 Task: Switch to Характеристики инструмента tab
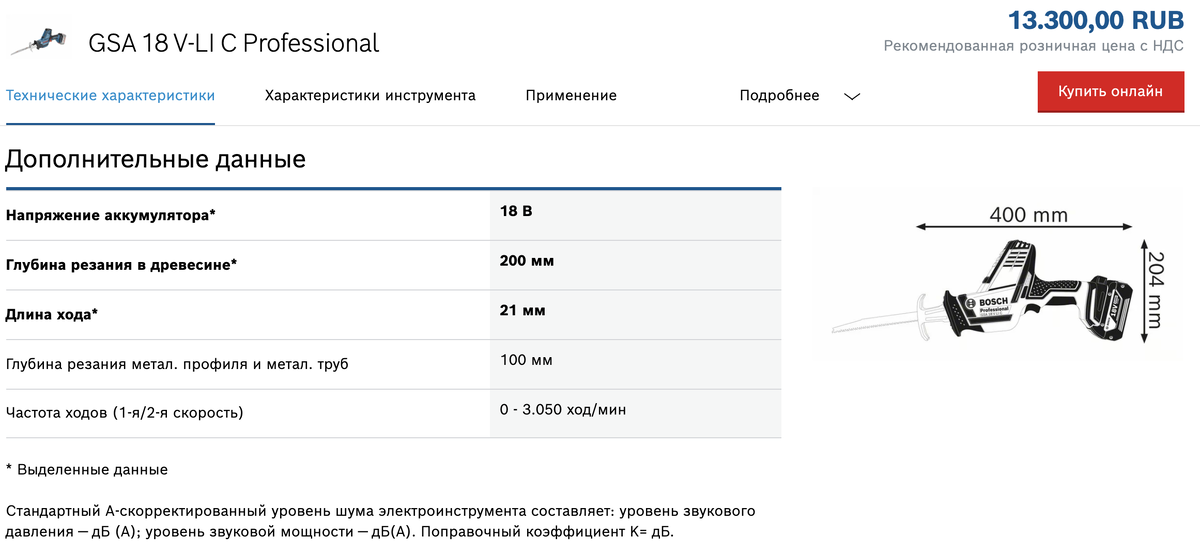(370, 96)
